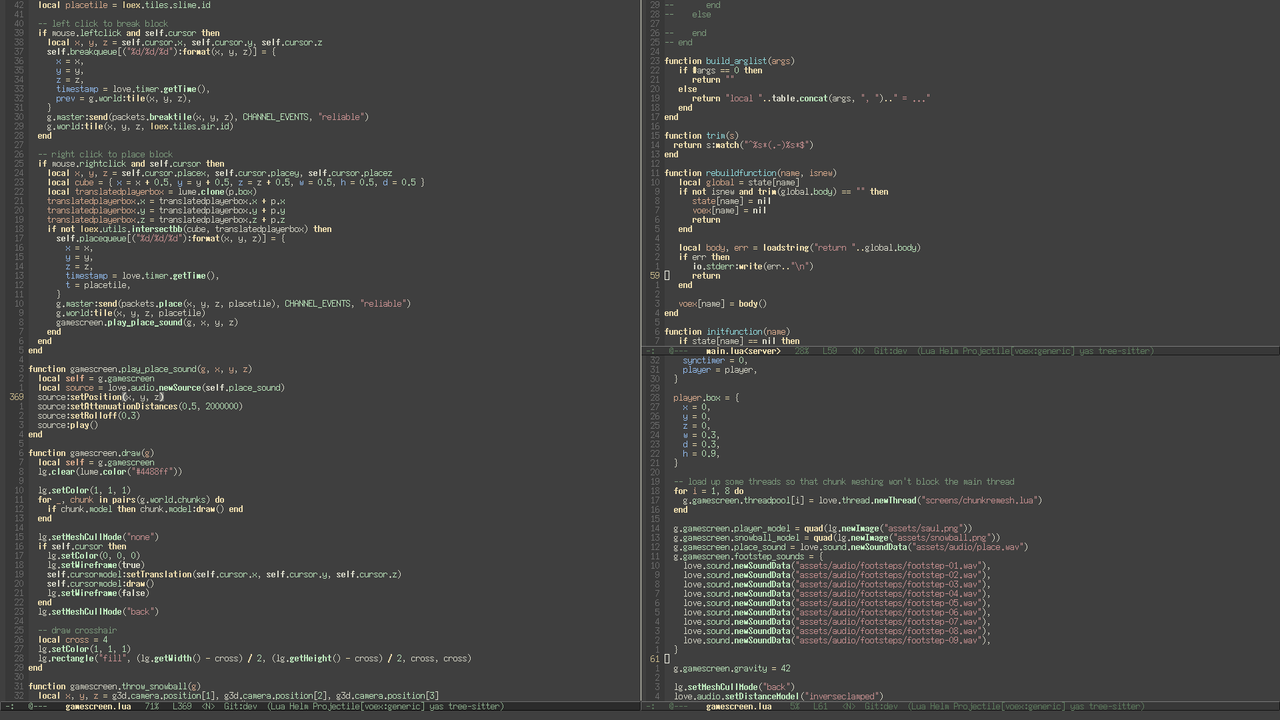Click the snowball_model snowball.png line
Image resolution: width=1280 pixels, height=720 pixels.
coord(837,537)
